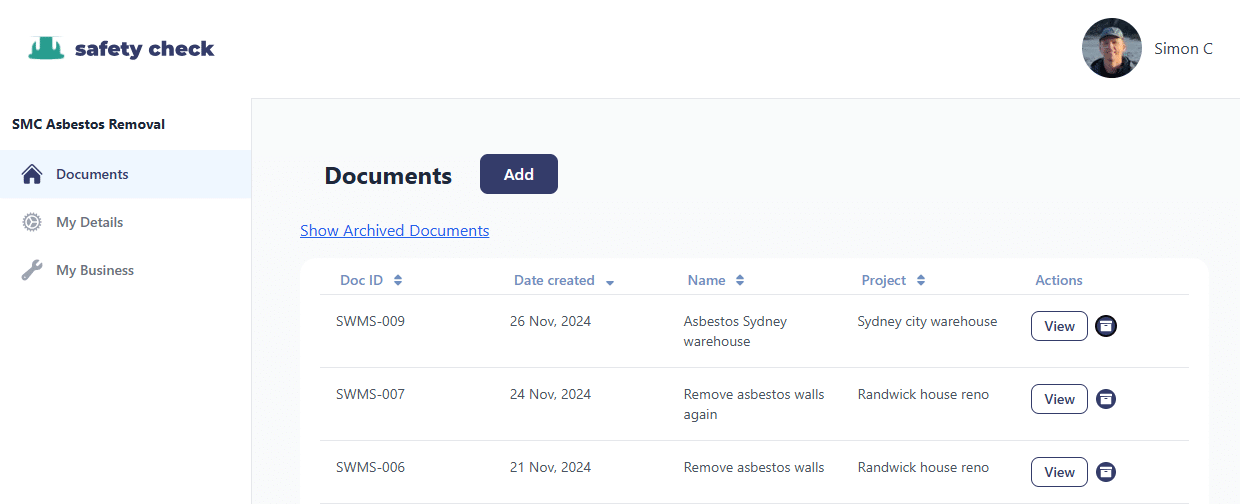Click the safety check logo icon
This screenshot has width=1240, height=504.
point(47,48)
